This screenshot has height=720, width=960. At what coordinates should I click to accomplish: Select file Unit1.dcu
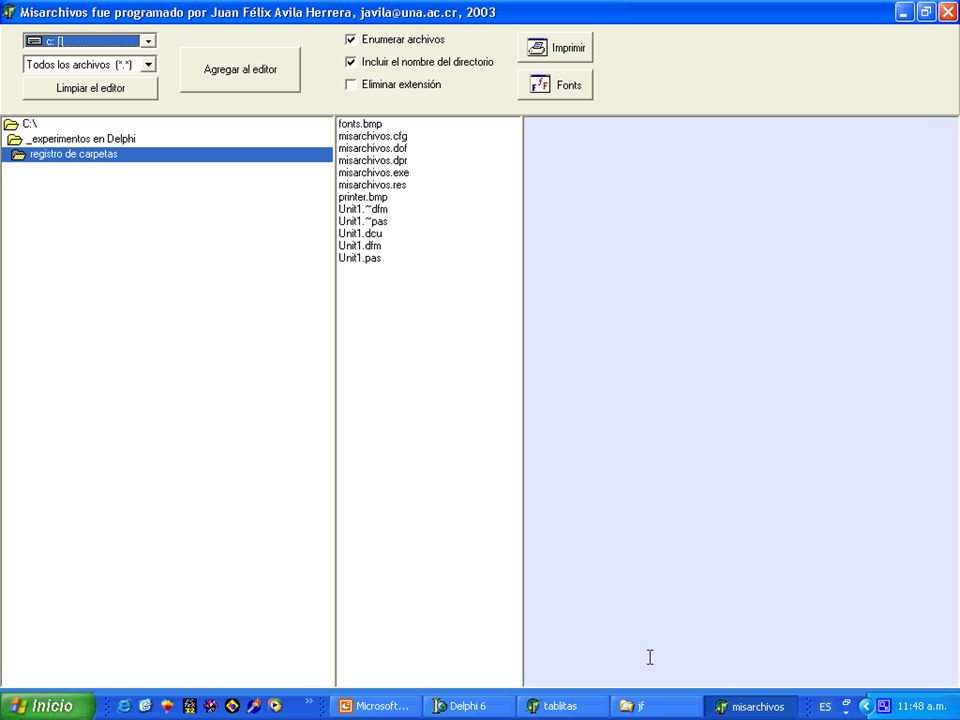click(361, 234)
